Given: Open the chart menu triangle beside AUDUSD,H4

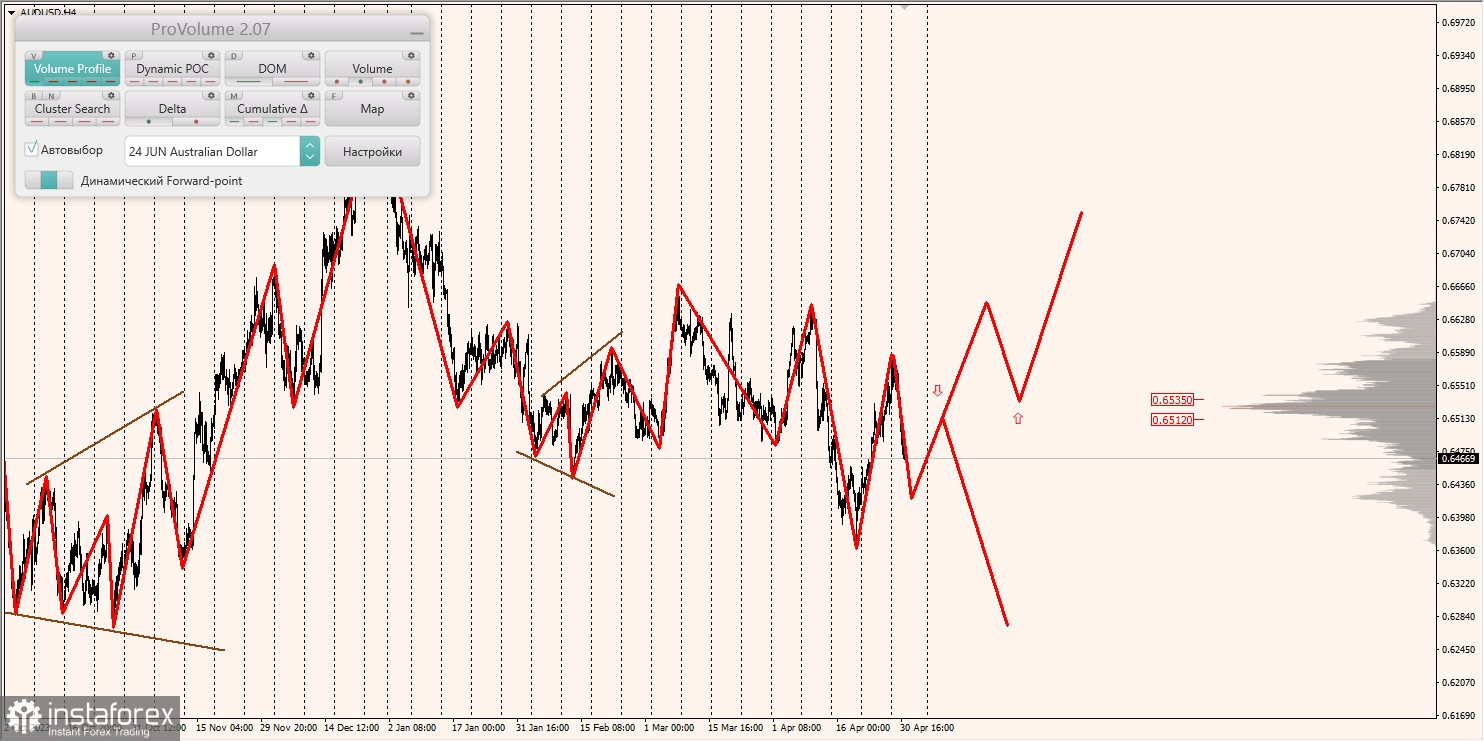Looking at the screenshot, I should 11,12.
